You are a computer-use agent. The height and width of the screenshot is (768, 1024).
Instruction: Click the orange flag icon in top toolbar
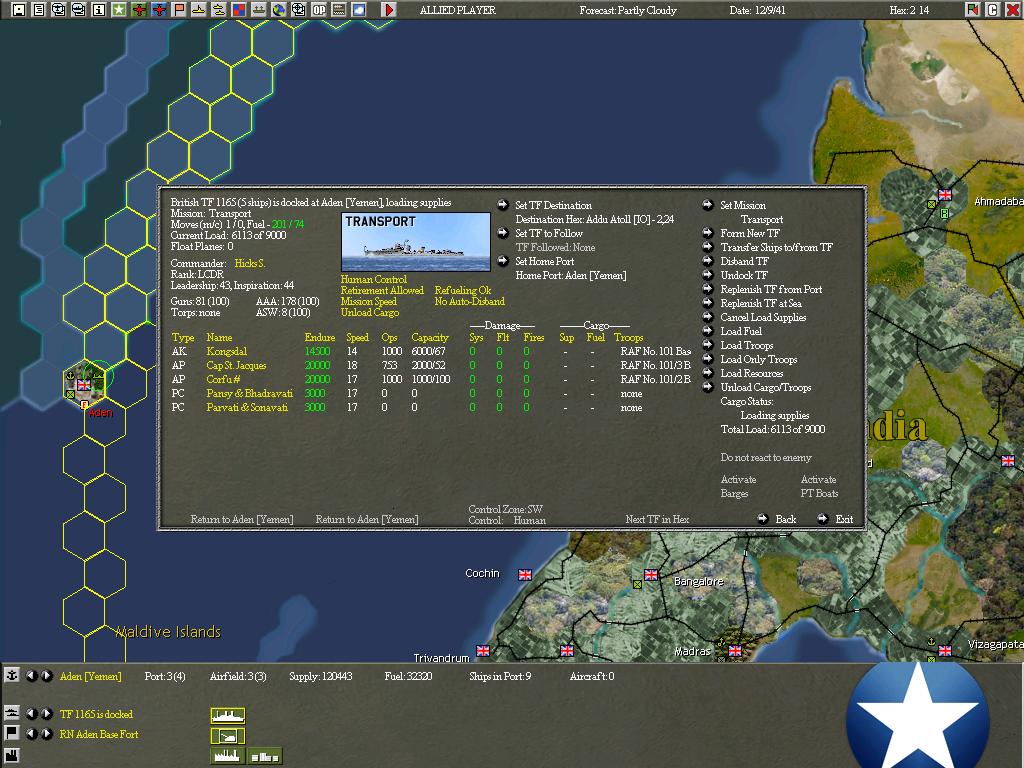[x=179, y=10]
